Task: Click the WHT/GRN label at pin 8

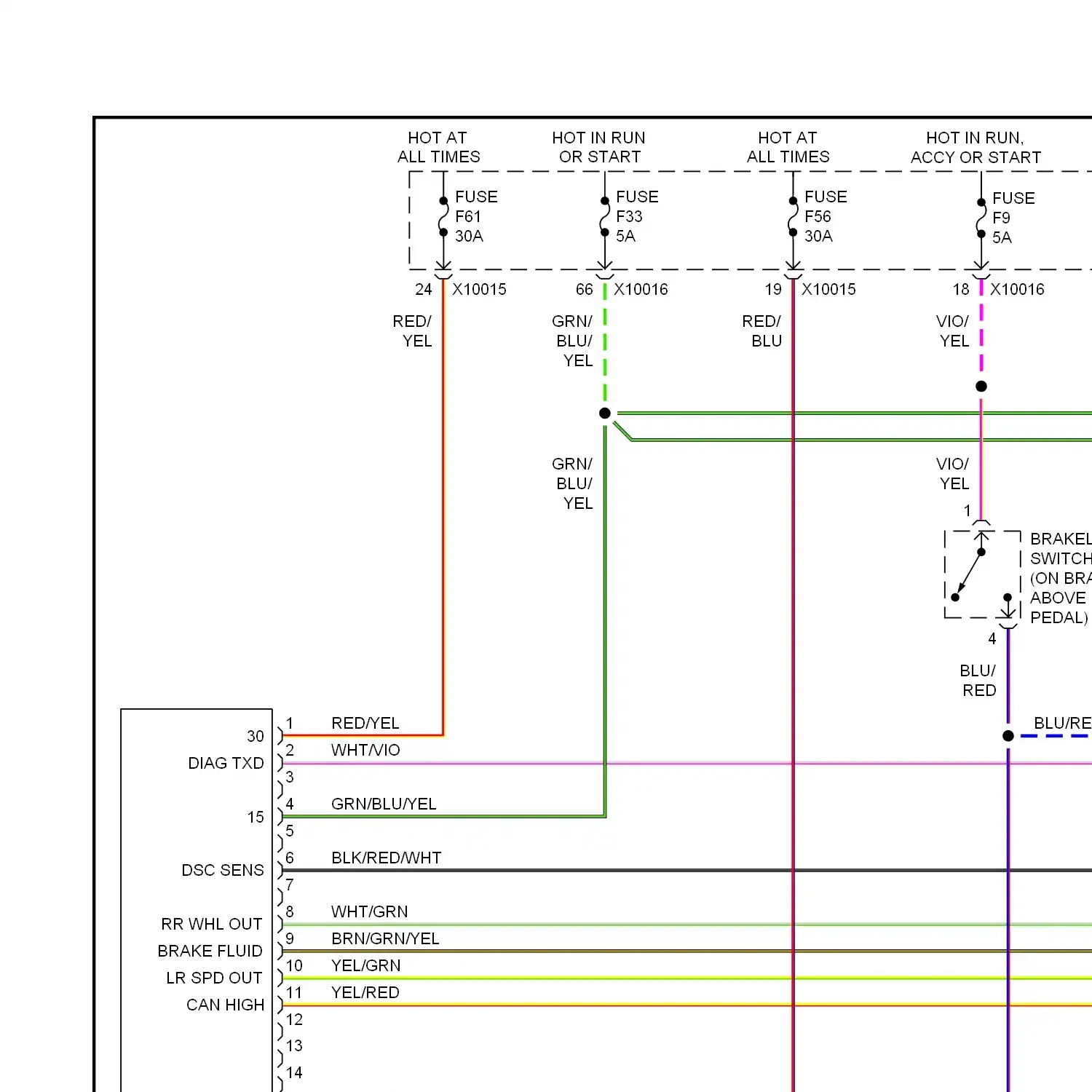Action: point(370,911)
